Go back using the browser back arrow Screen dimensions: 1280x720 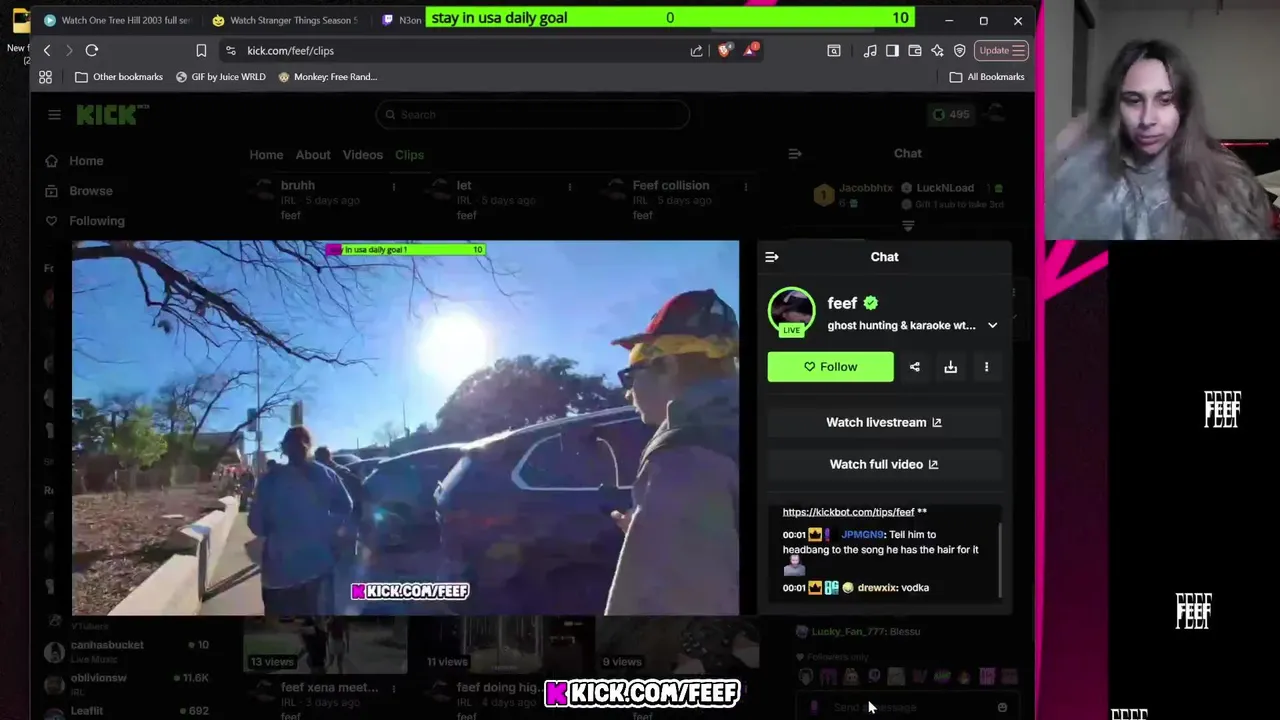click(x=46, y=50)
